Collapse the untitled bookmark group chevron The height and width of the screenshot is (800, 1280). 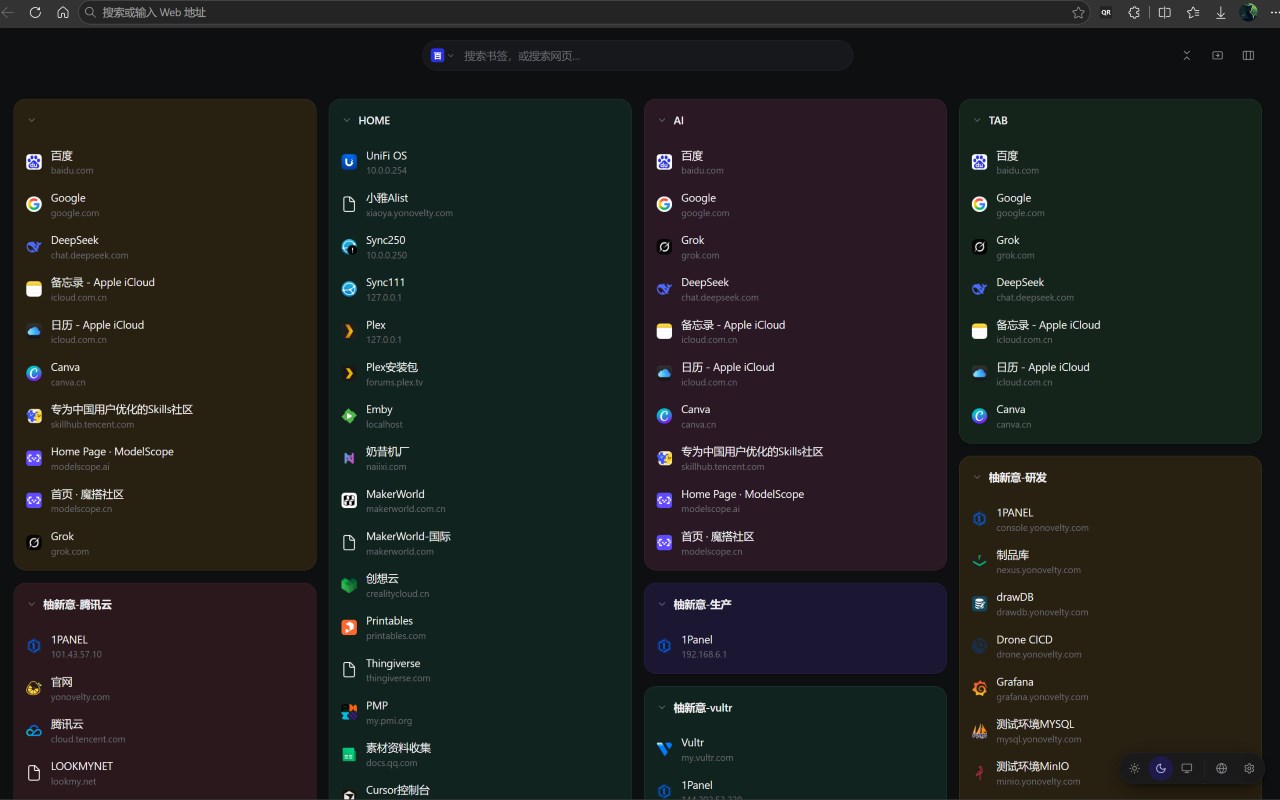32,120
